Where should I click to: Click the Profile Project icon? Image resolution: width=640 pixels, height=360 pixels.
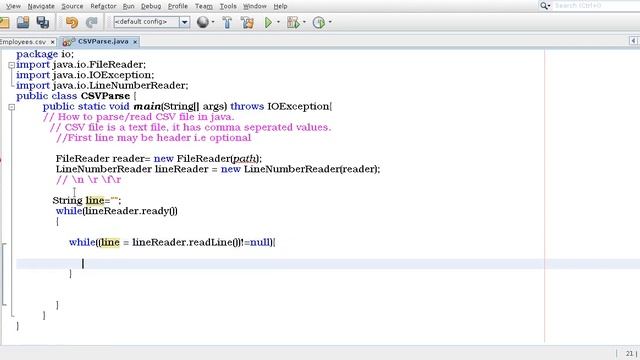tap(319, 22)
